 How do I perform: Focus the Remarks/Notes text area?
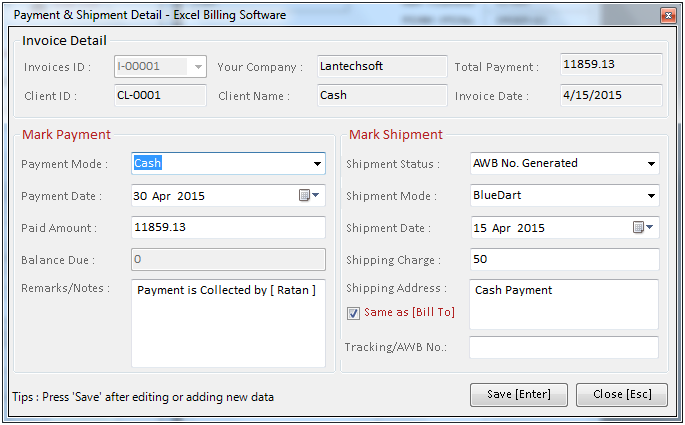click(x=228, y=323)
